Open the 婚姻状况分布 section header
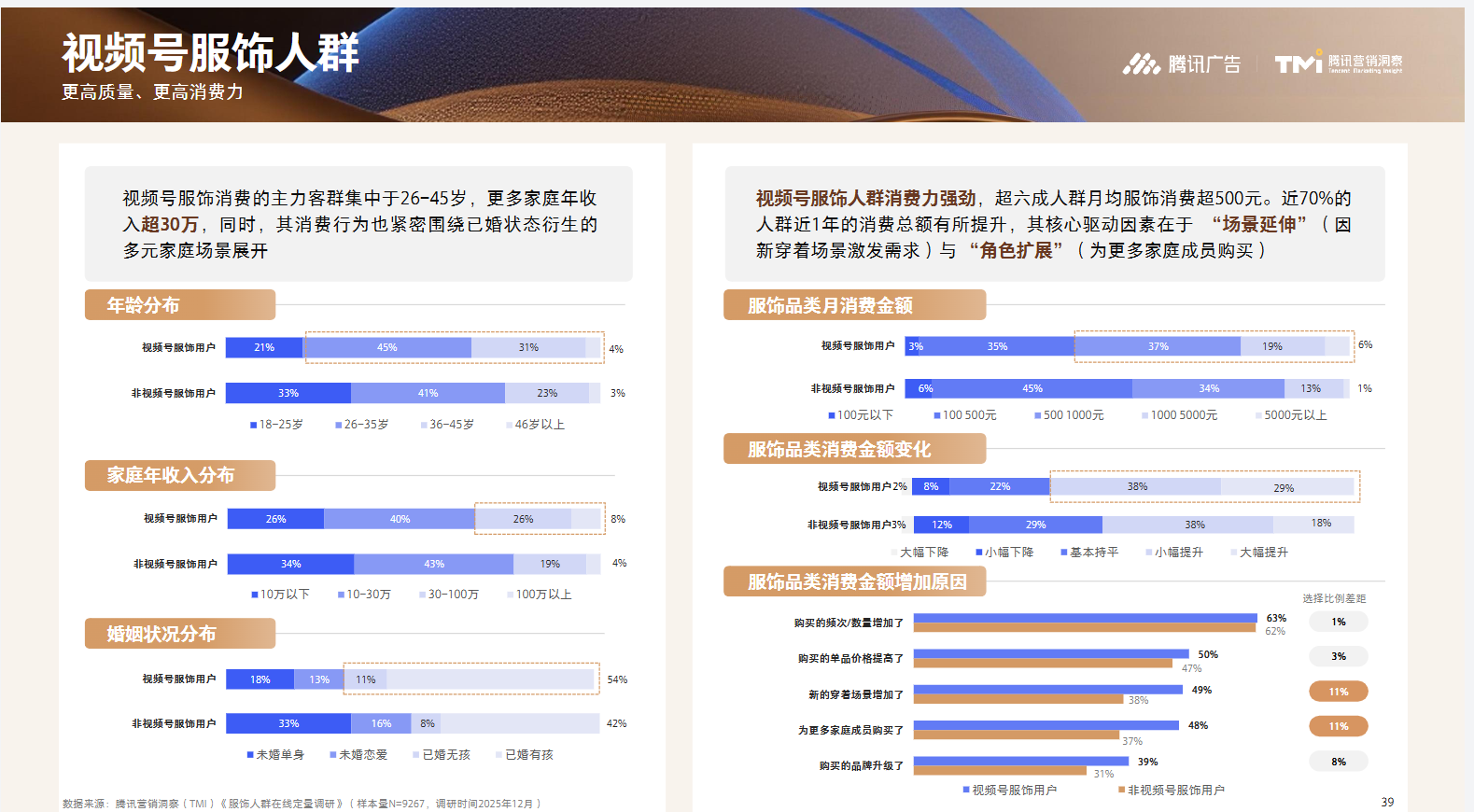 (179, 634)
